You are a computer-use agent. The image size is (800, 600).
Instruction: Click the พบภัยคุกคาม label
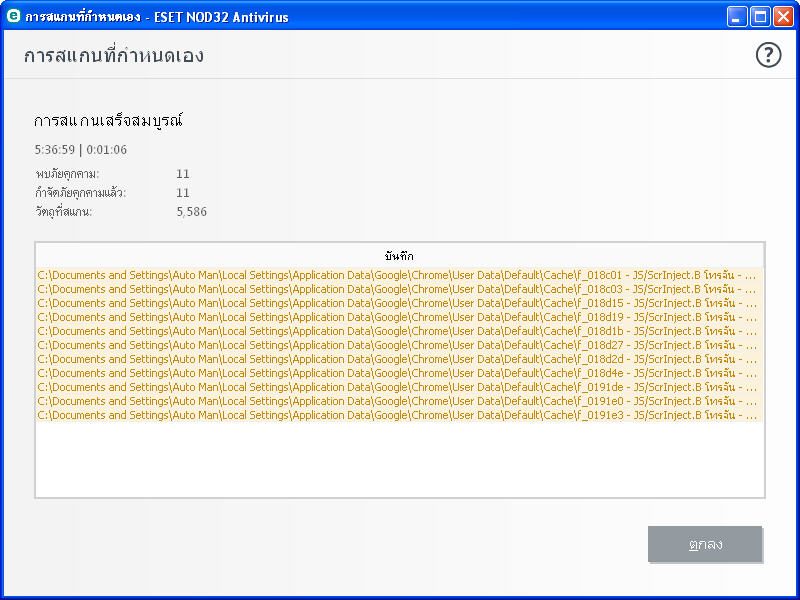(x=67, y=174)
